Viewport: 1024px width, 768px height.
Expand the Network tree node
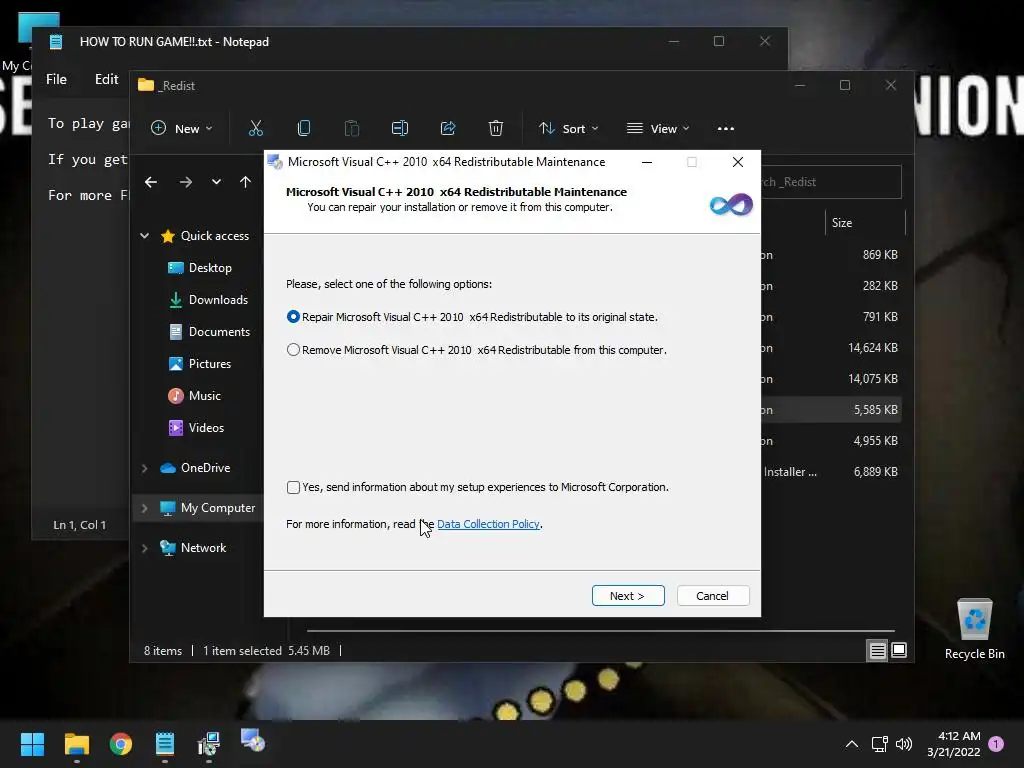(x=144, y=548)
